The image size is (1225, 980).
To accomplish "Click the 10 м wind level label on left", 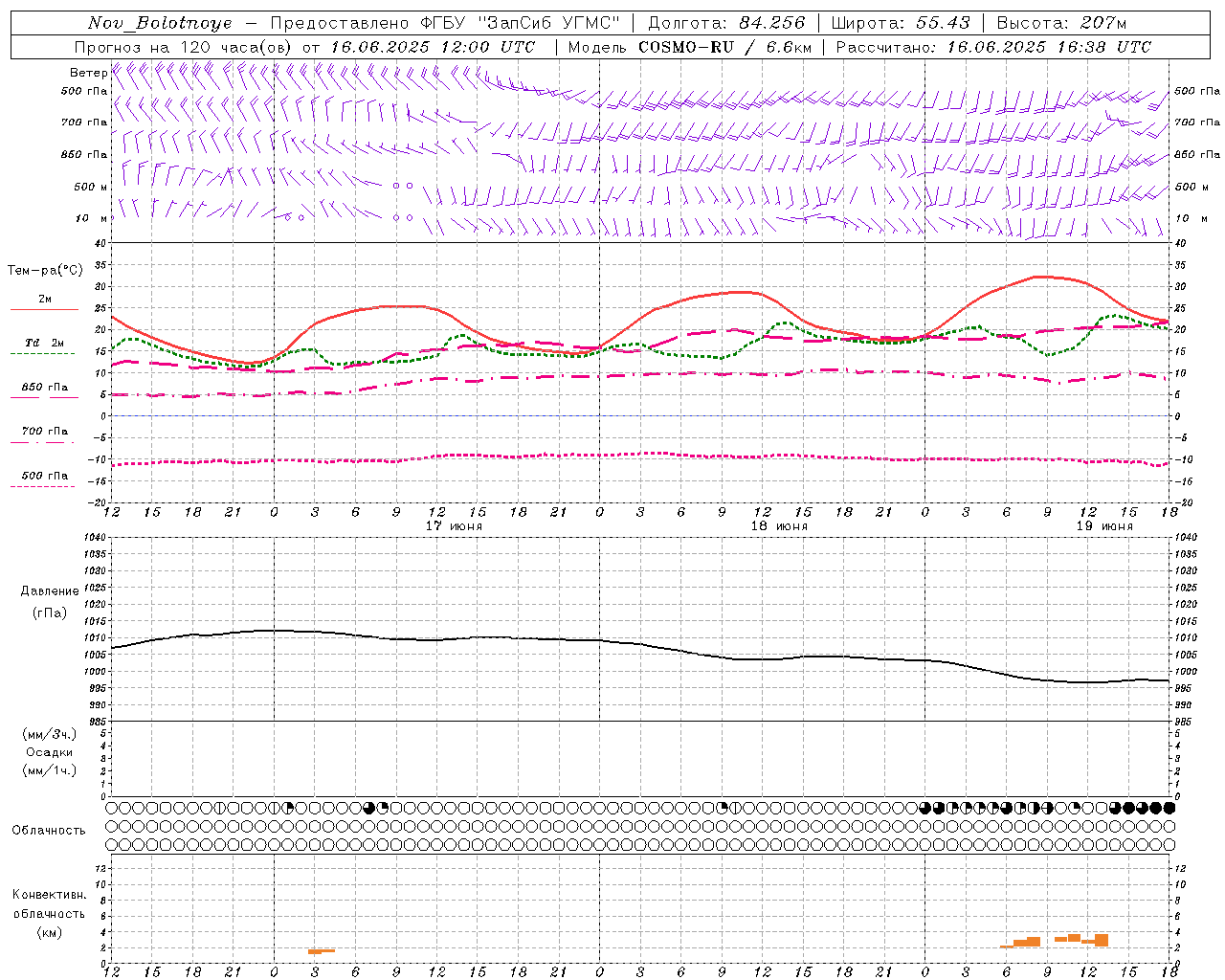I will point(91,218).
